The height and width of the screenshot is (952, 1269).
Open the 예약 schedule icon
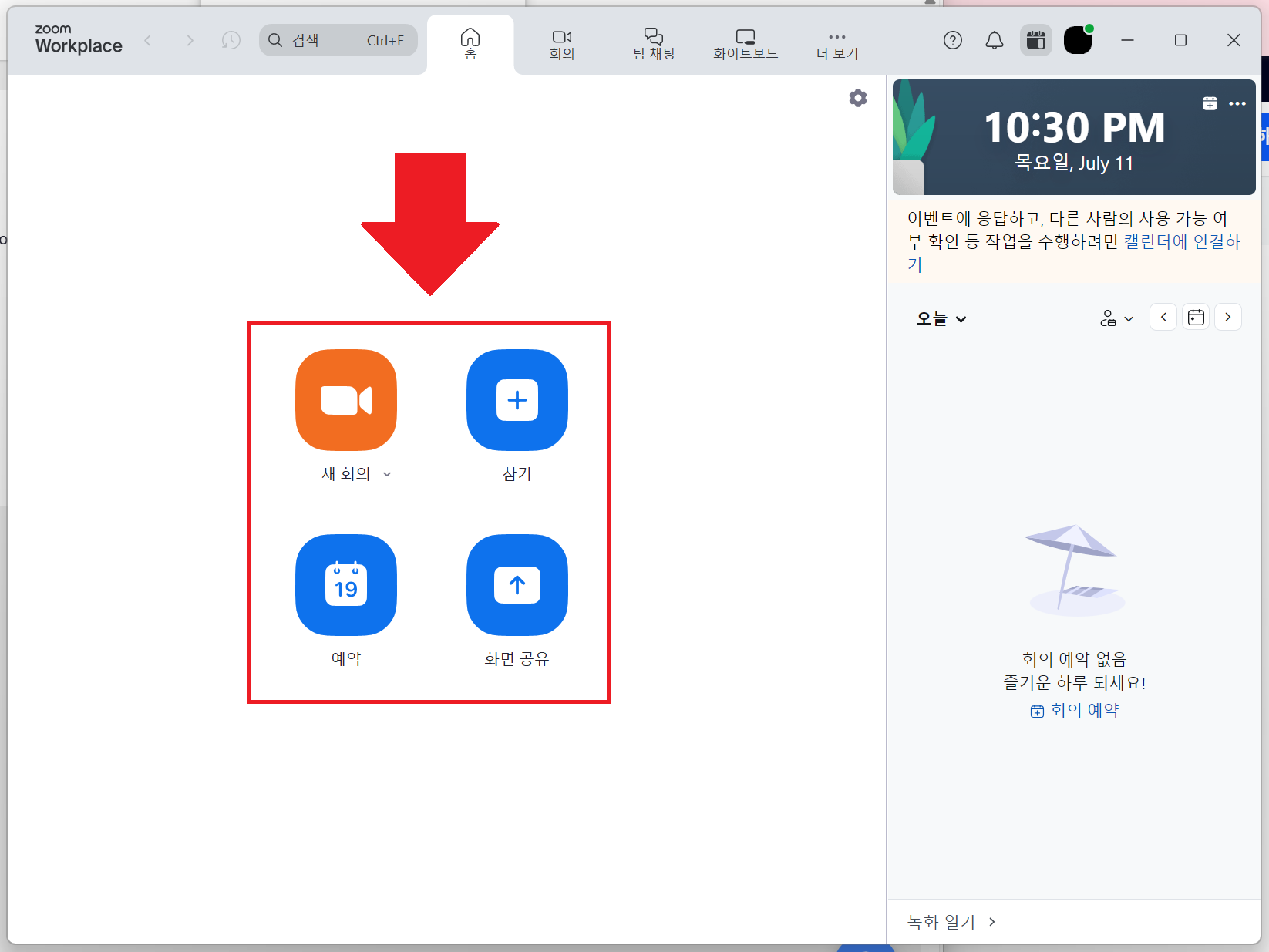click(345, 586)
